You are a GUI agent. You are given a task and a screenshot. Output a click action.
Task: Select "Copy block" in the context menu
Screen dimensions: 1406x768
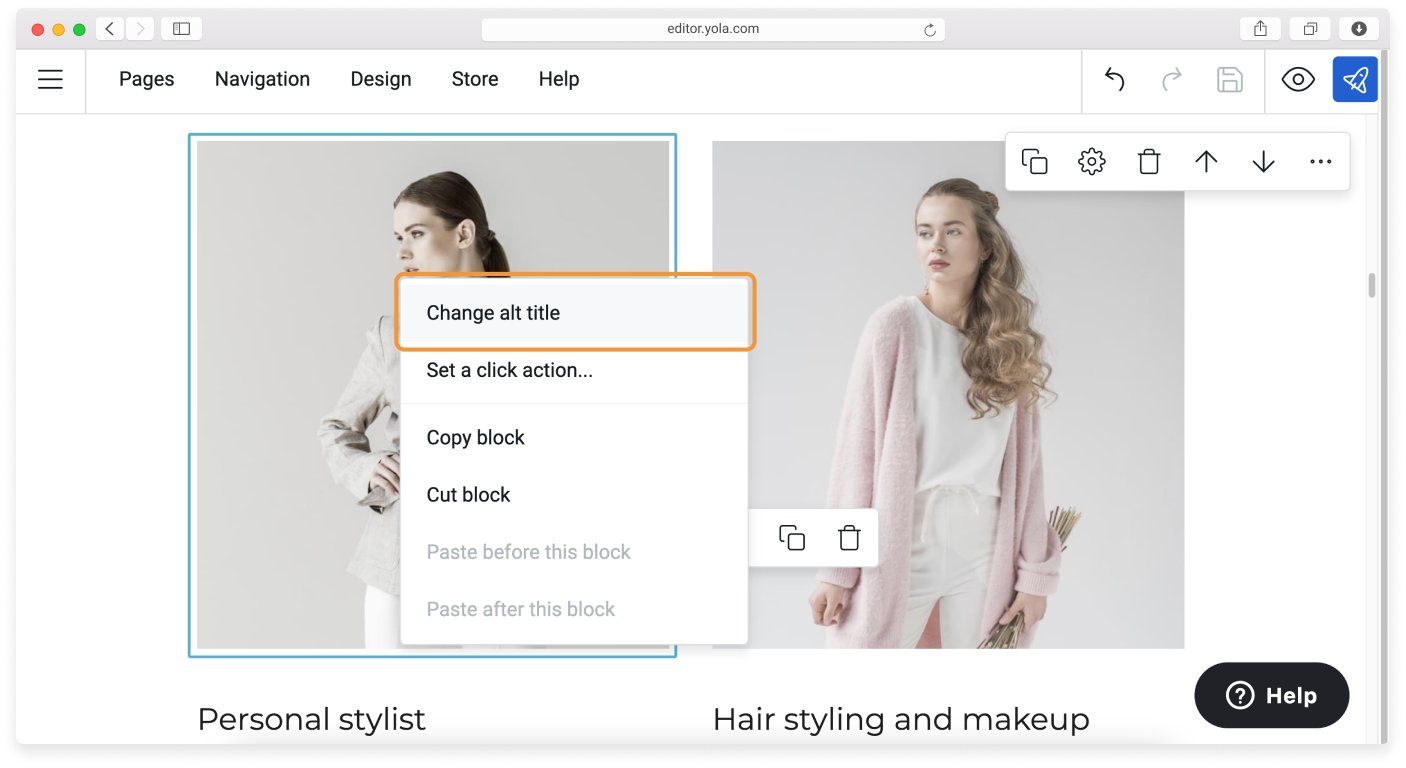click(x=475, y=437)
